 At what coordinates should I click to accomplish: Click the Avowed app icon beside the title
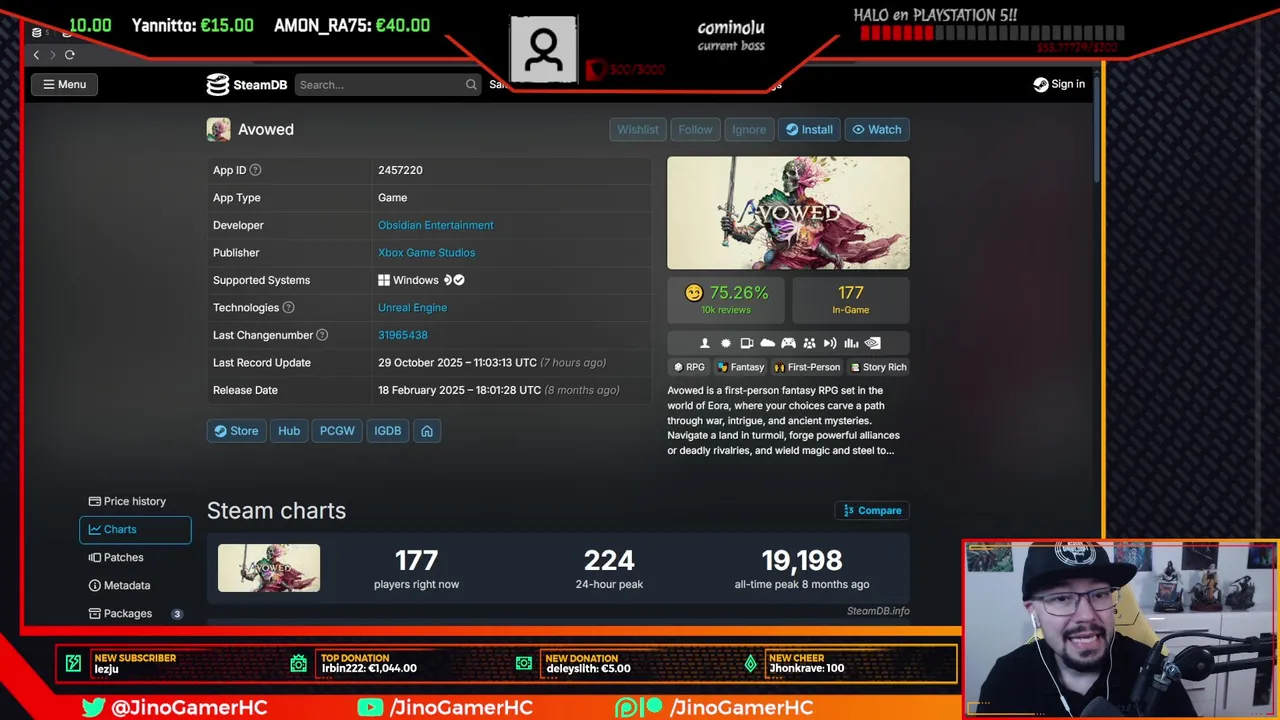pyautogui.click(x=218, y=129)
